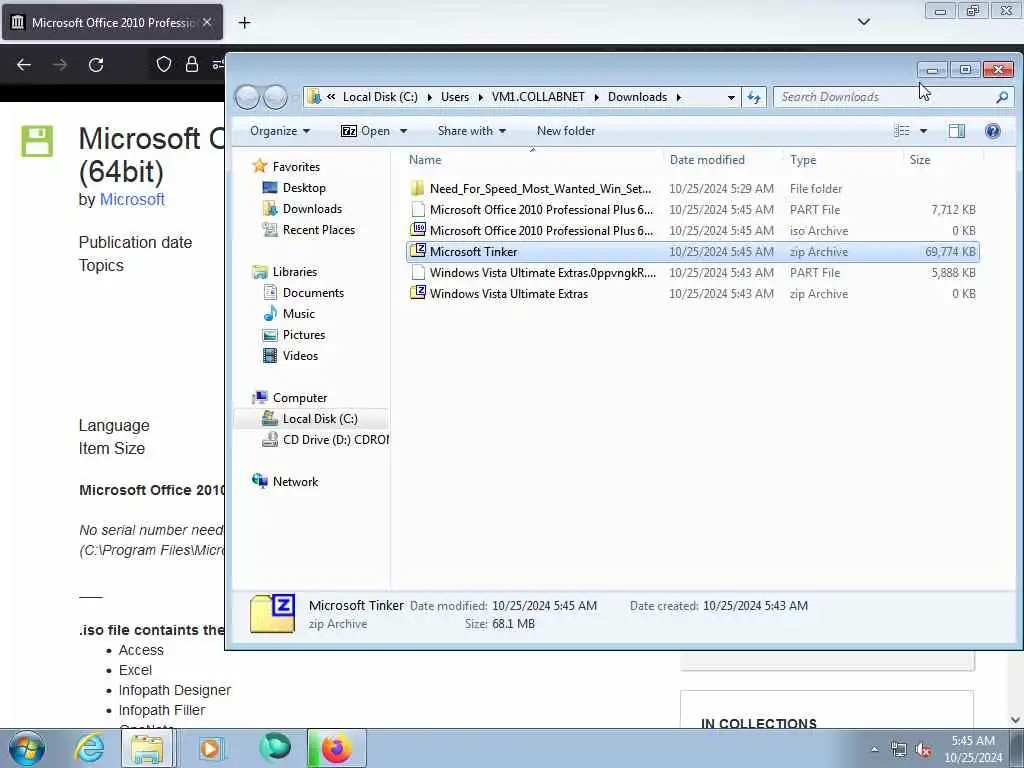Sort files by Date modified column
Image resolution: width=1024 pixels, height=768 pixels.
pos(707,160)
